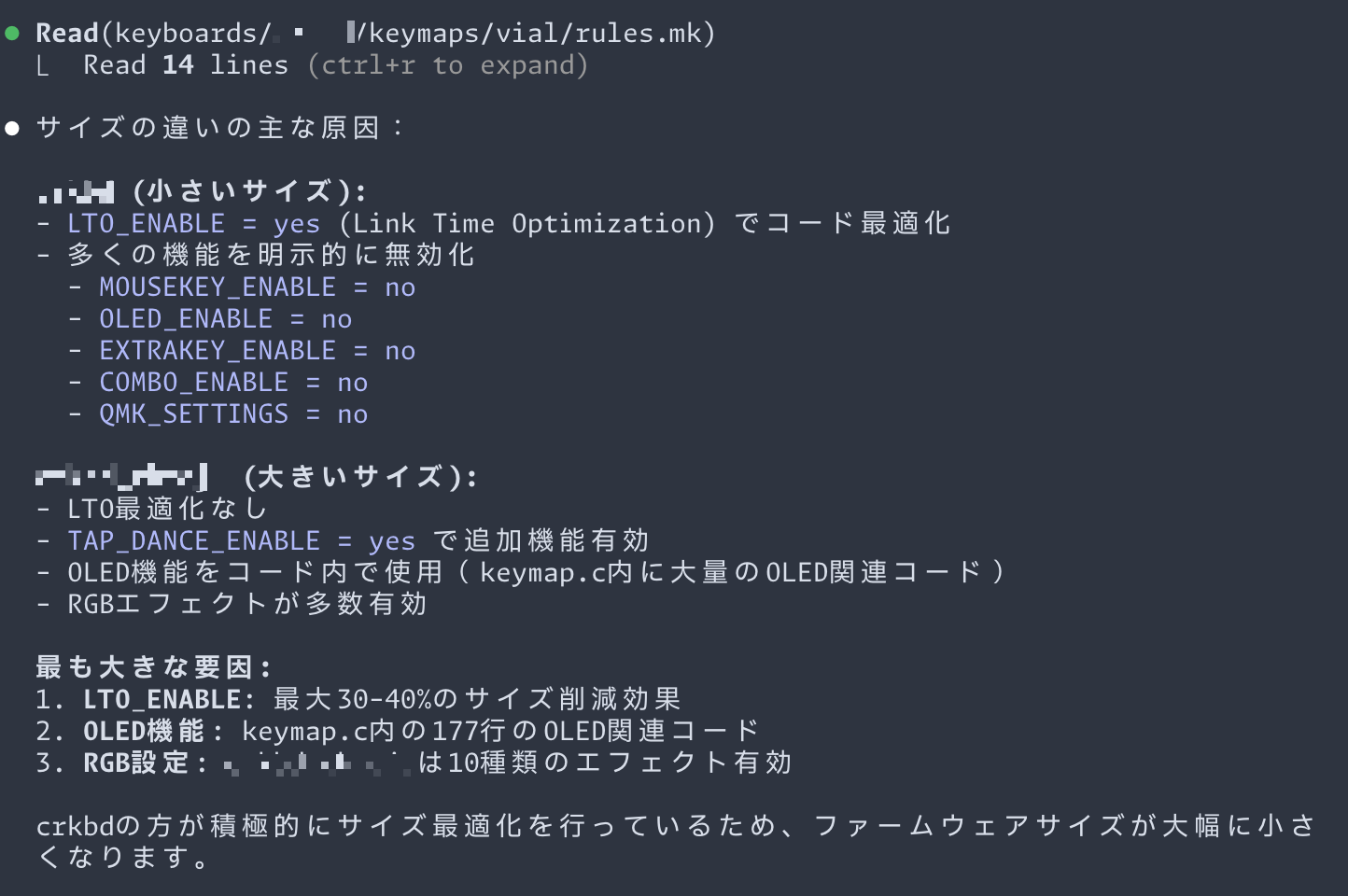
Task: Click the white bullet before サイズの違いの主な原因
Action: click(12, 128)
